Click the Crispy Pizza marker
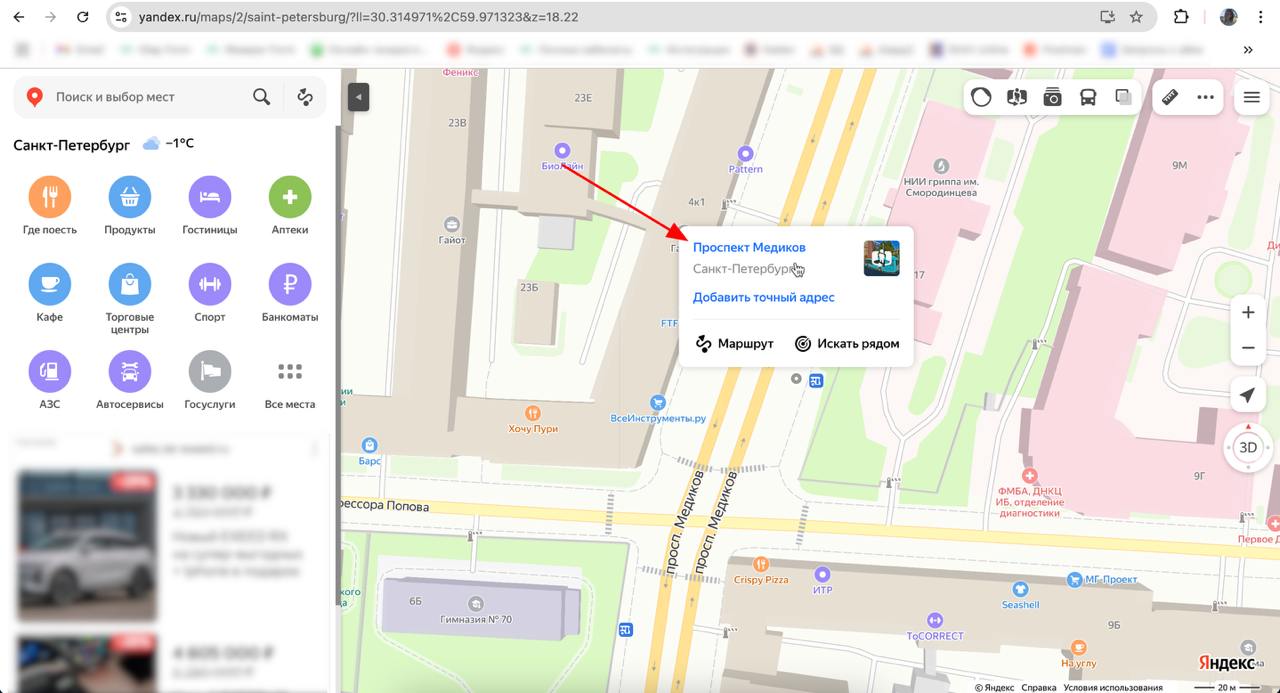This screenshot has height=693, width=1280. pyautogui.click(x=762, y=564)
